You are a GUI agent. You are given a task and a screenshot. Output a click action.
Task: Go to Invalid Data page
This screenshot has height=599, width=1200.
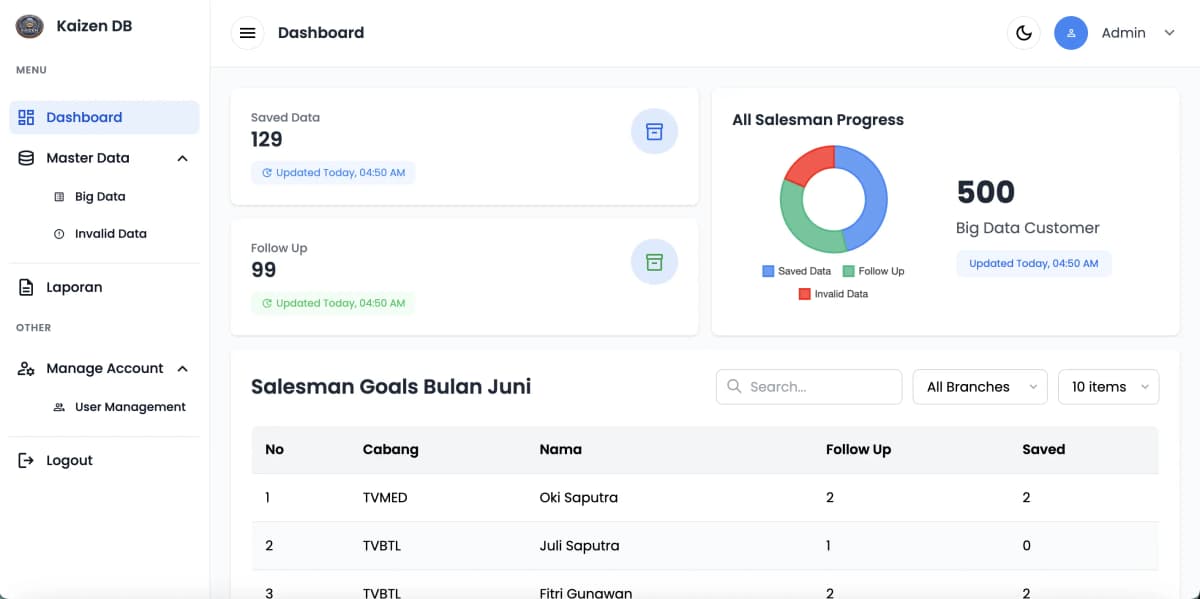point(110,234)
